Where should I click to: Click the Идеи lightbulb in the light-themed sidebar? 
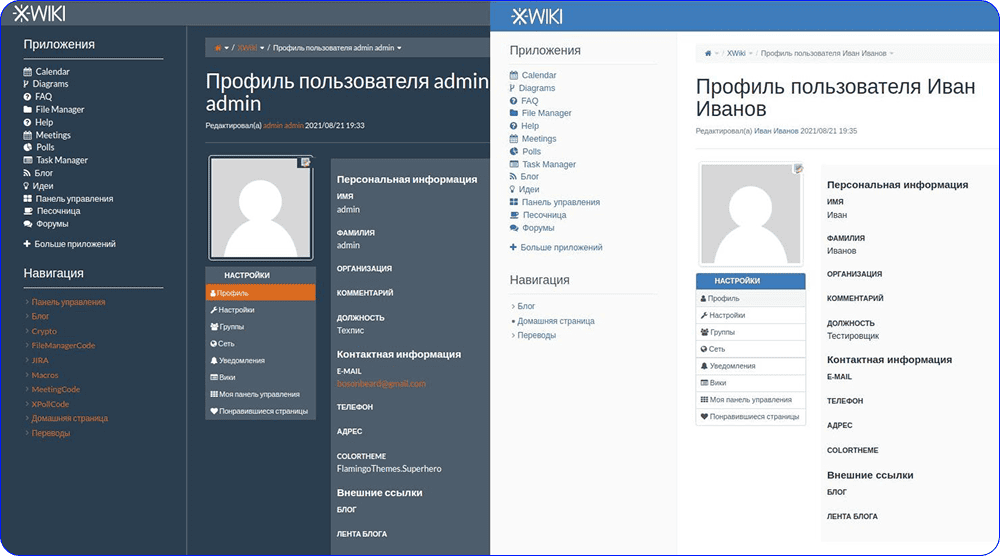pos(514,189)
